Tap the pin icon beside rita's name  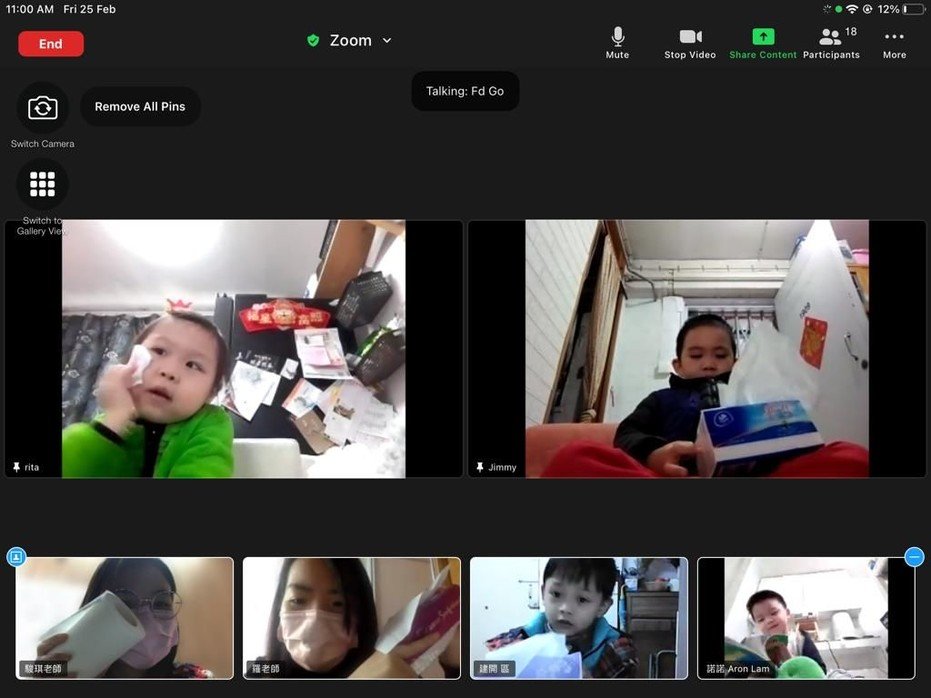(16, 467)
